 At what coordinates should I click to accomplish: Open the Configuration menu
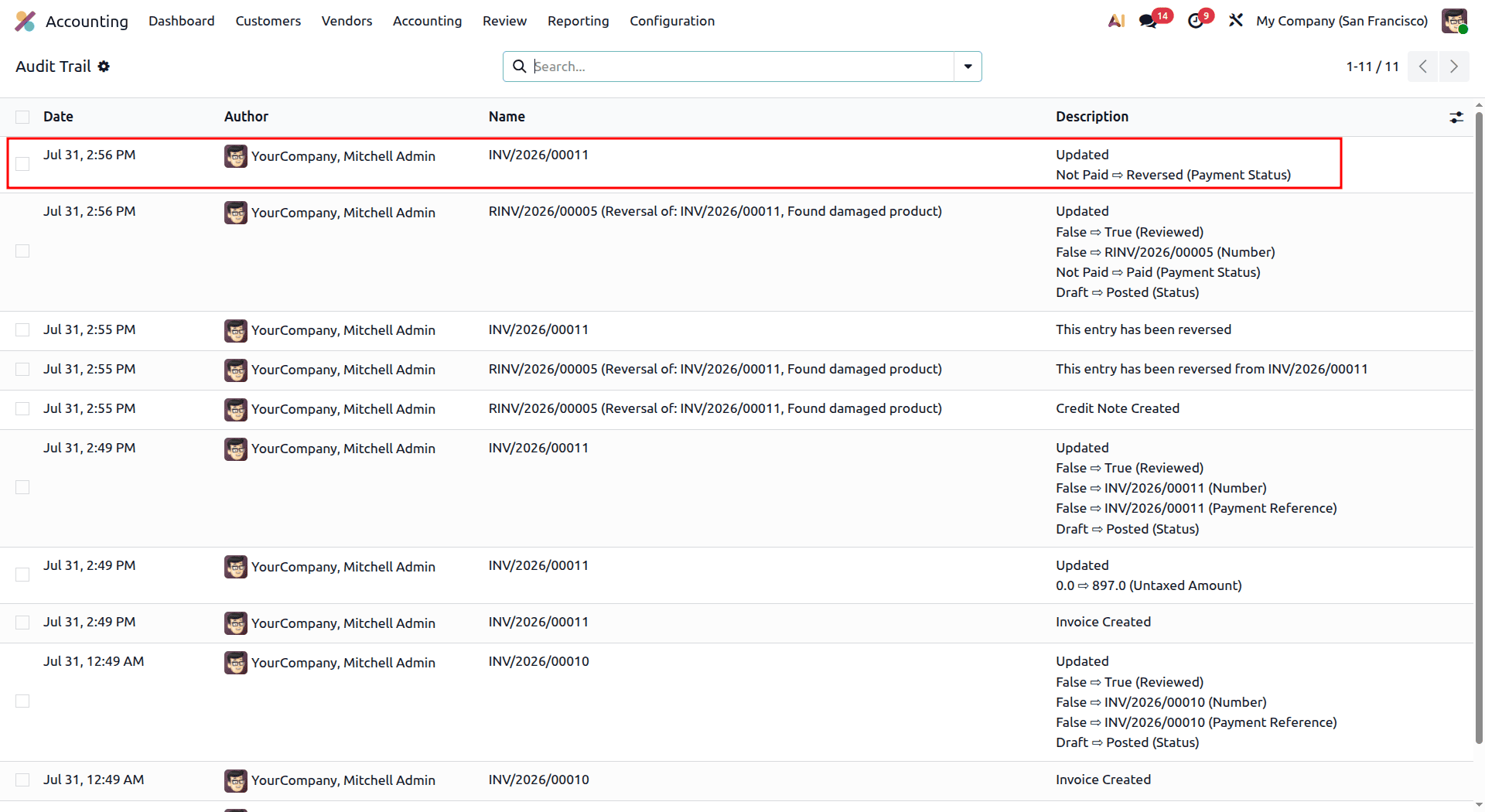point(672,21)
